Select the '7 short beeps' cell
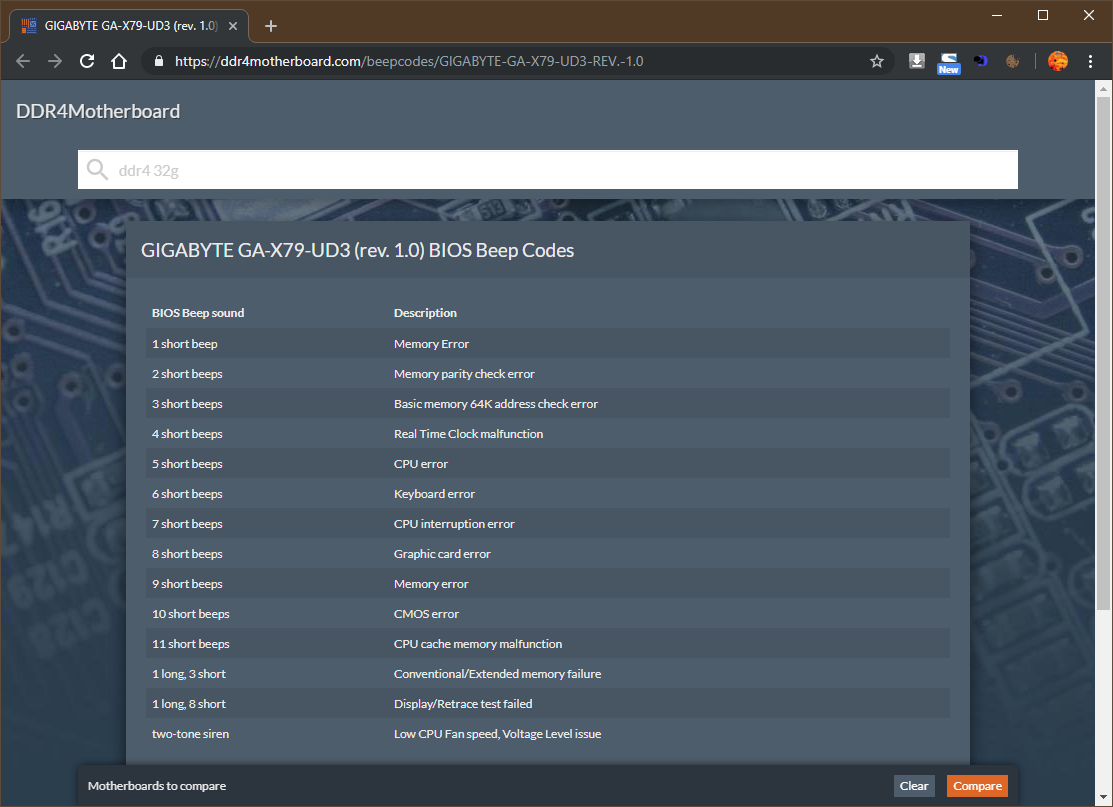Viewport: 1113px width, 807px height. (x=187, y=524)
